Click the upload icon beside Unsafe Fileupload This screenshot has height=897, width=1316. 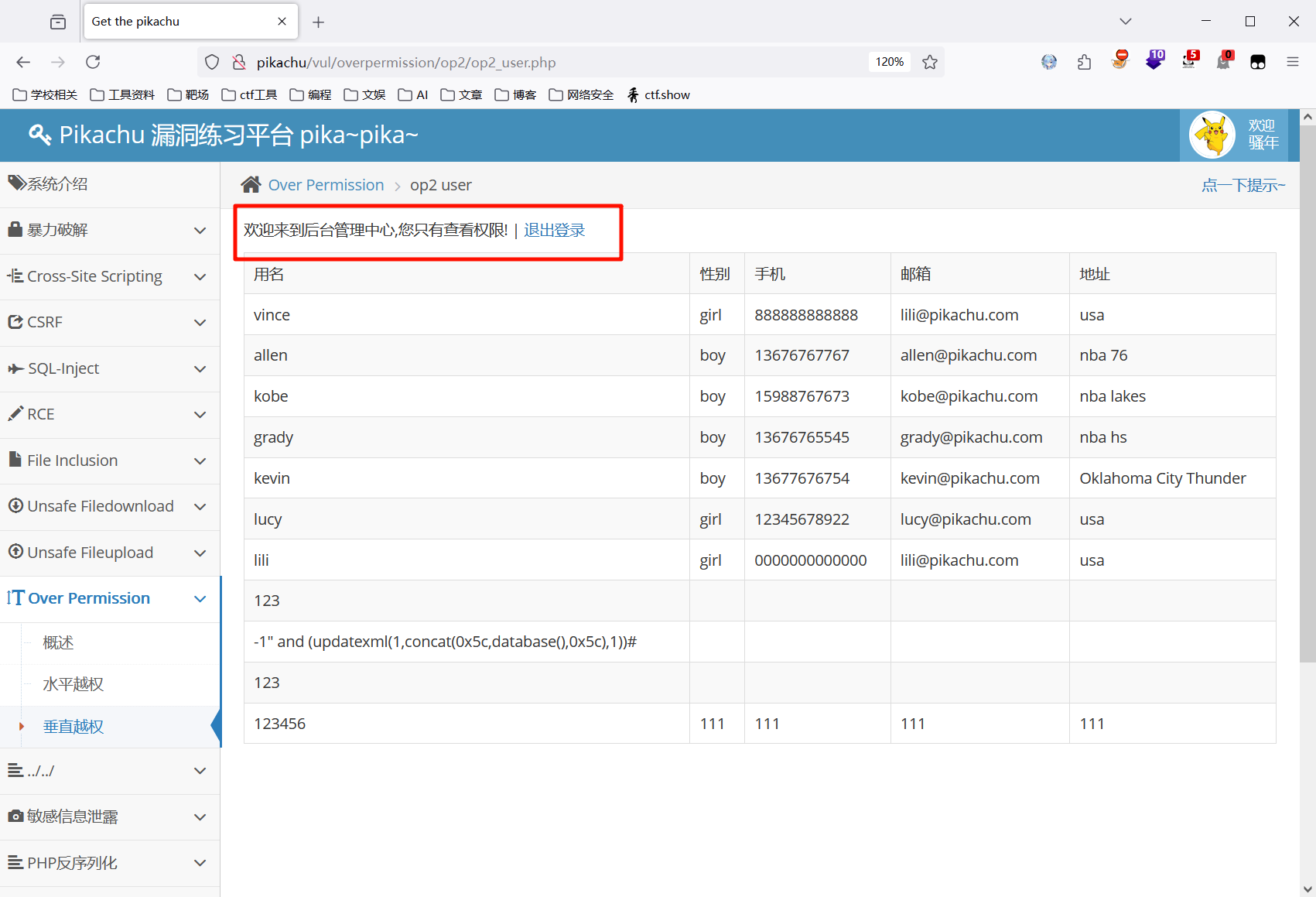[15, 551]
